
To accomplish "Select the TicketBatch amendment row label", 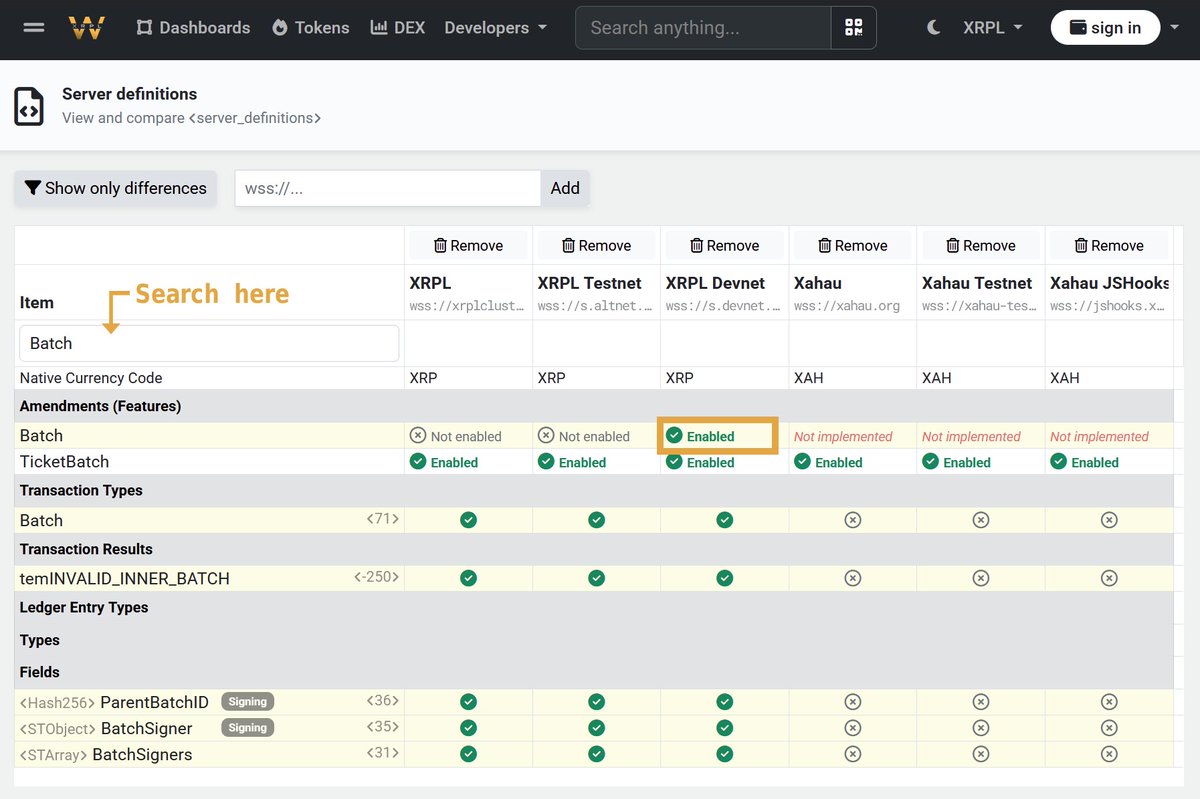I will pos(64,462).
